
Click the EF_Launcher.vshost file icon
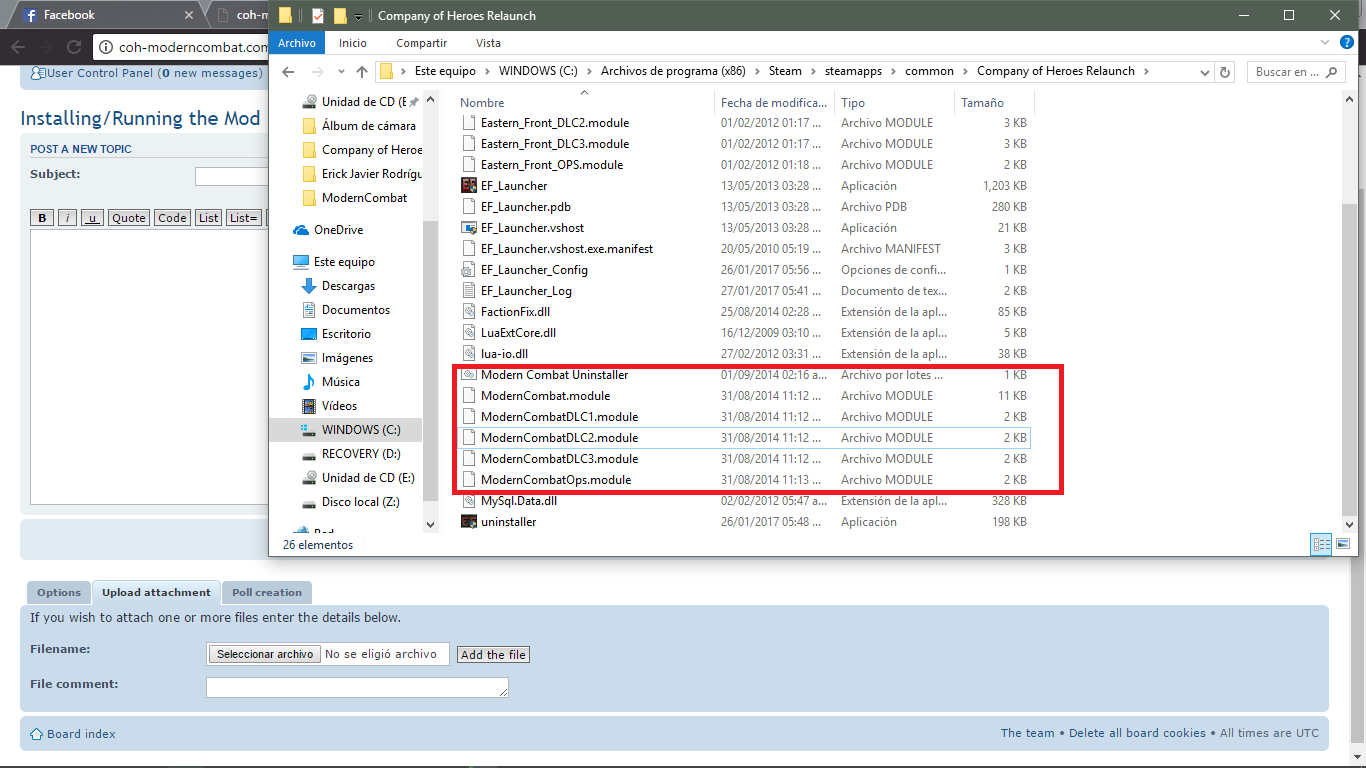click(x=468, y=228)
